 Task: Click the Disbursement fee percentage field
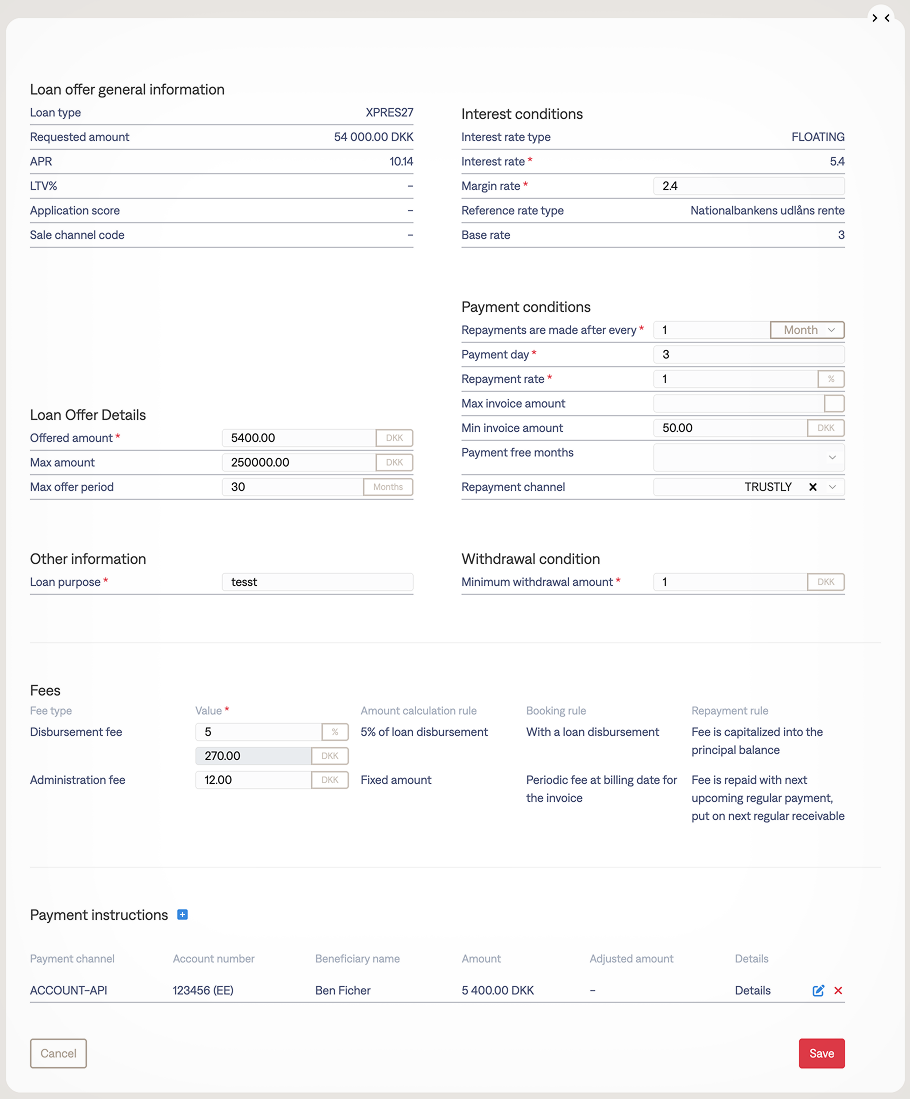click(257, 732)
